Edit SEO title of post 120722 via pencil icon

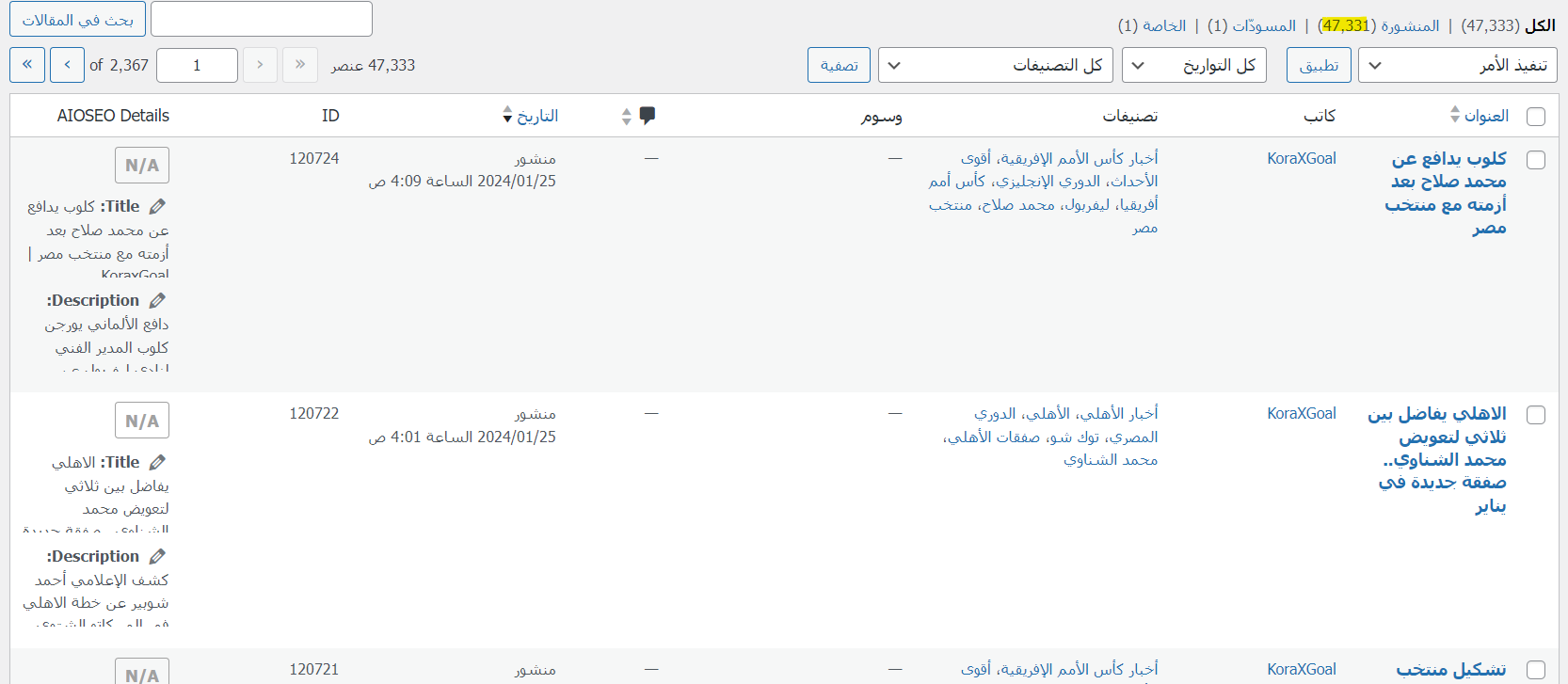click(x=157, y=462)
